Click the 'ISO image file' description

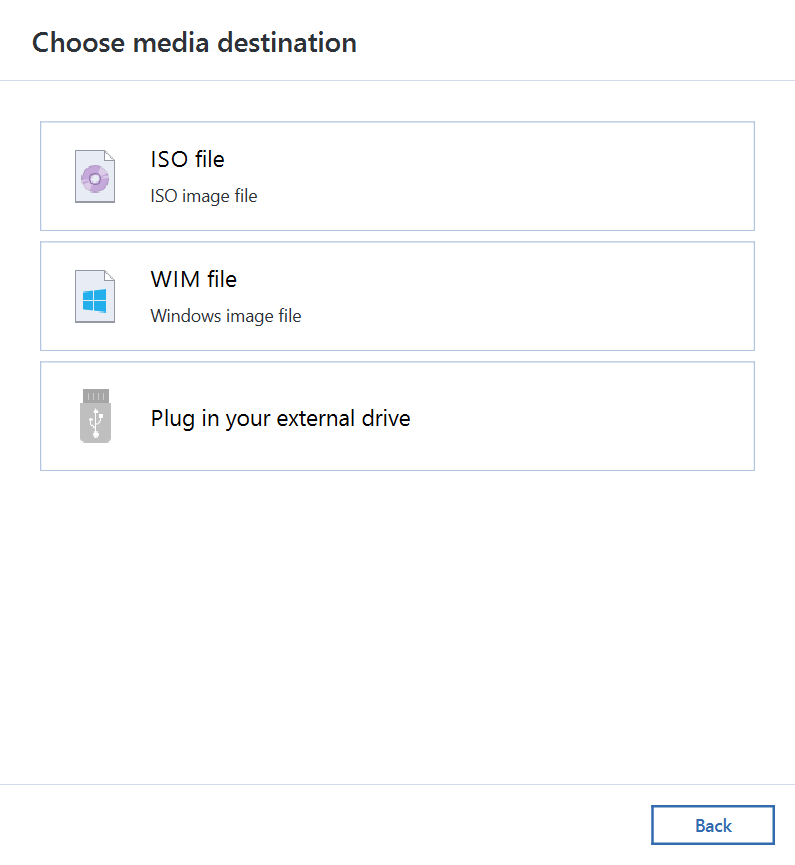(x=204, y=196)
